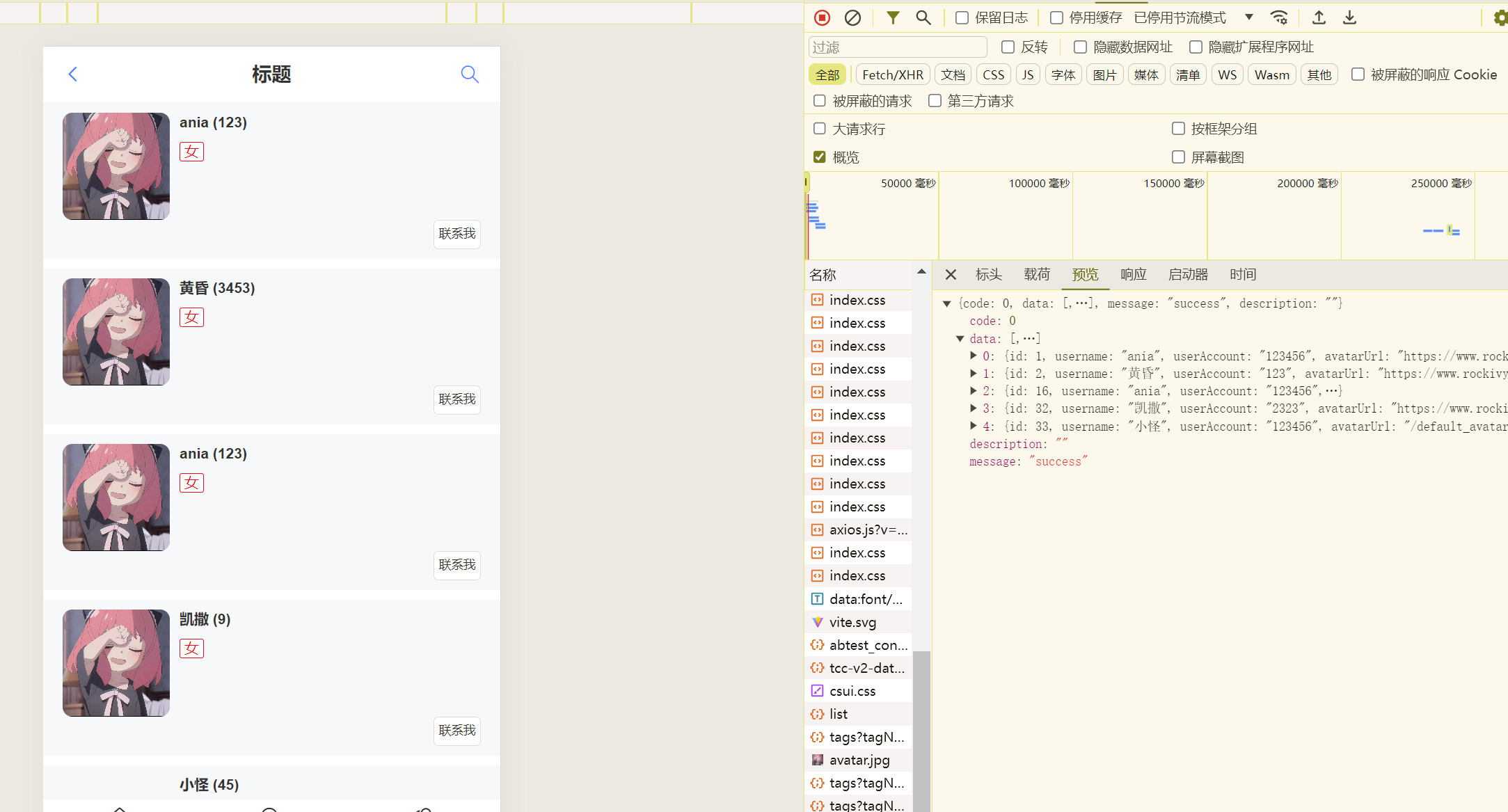The width and height of the screenshot is (1508, 812).
Task: Toggle 隐藏数据网址 checkbox
Action: (x=1080, y=47)
